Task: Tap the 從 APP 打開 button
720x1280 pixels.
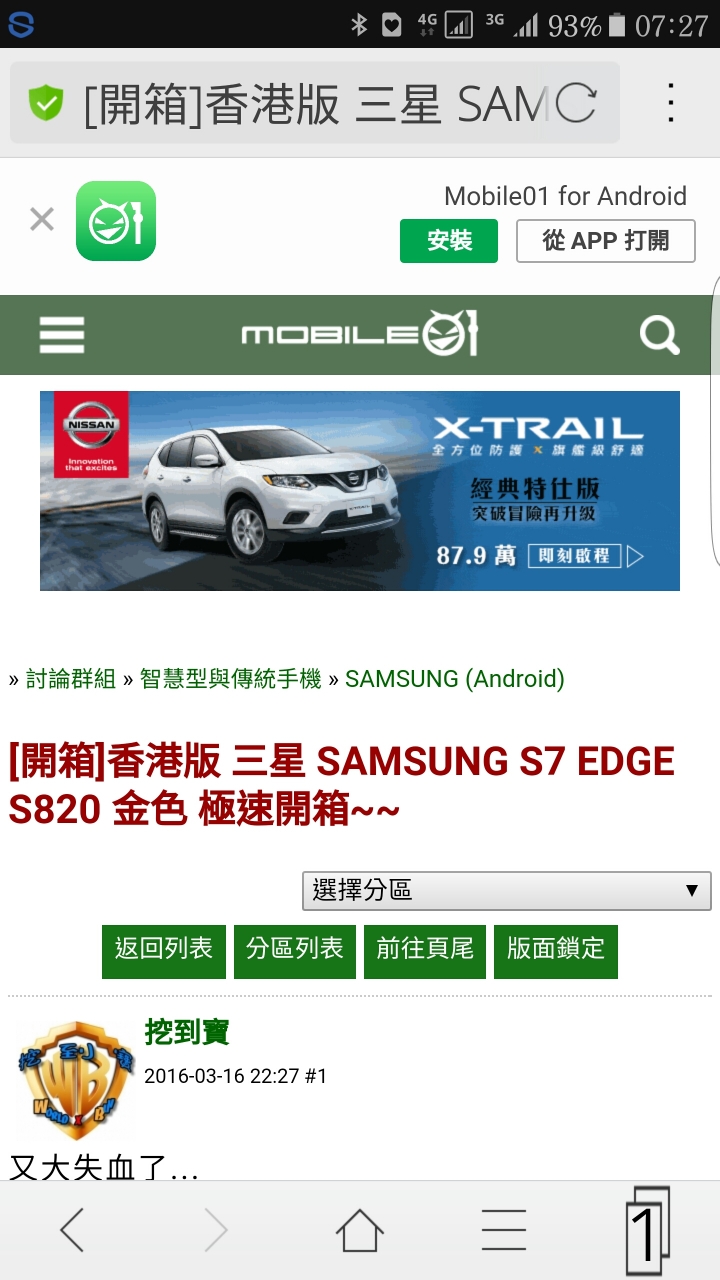Action: (x=606, y=241)
